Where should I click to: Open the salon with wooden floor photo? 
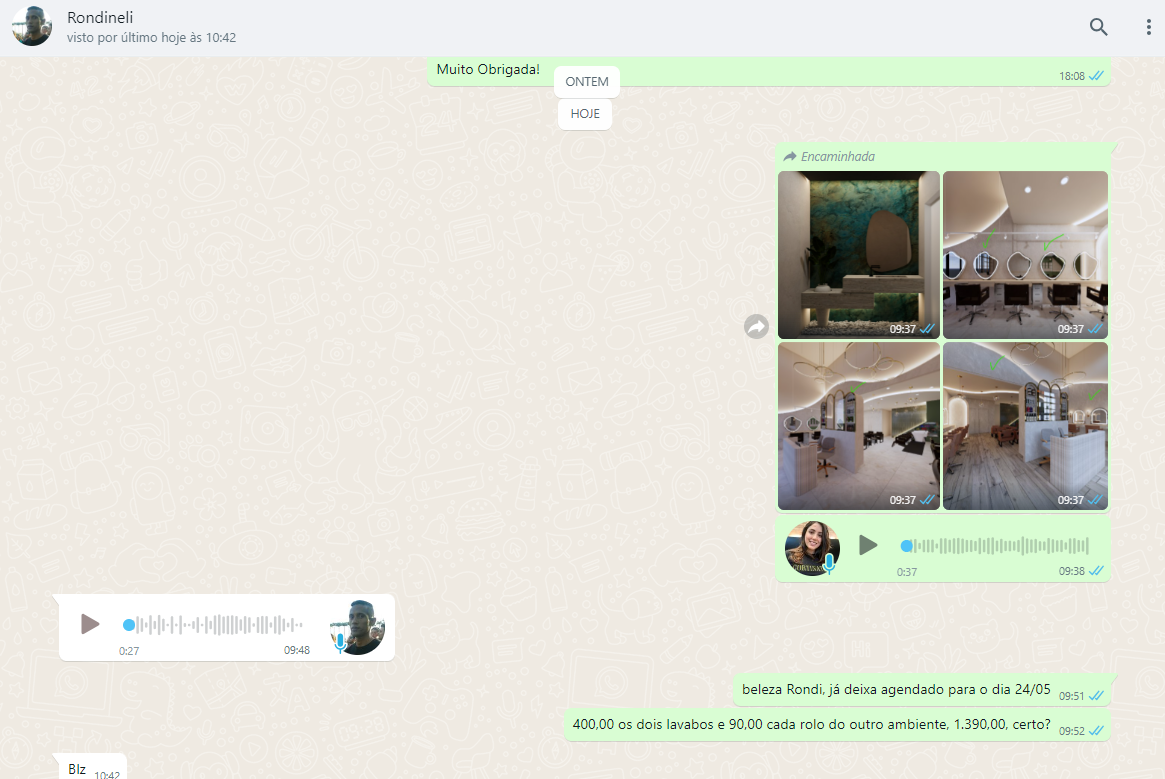click(1025, 426)
